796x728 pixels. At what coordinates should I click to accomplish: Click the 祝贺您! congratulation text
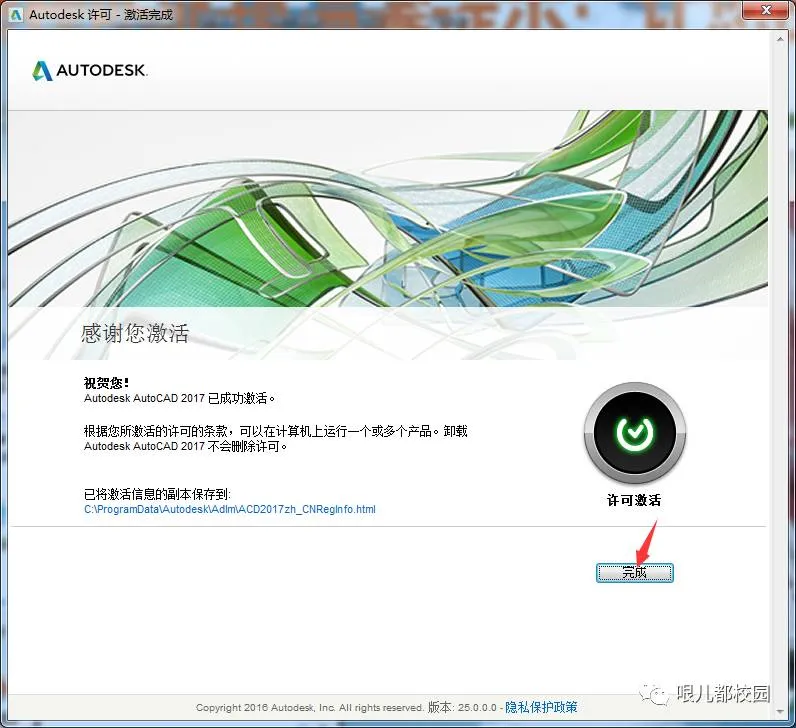pos(107,383)
